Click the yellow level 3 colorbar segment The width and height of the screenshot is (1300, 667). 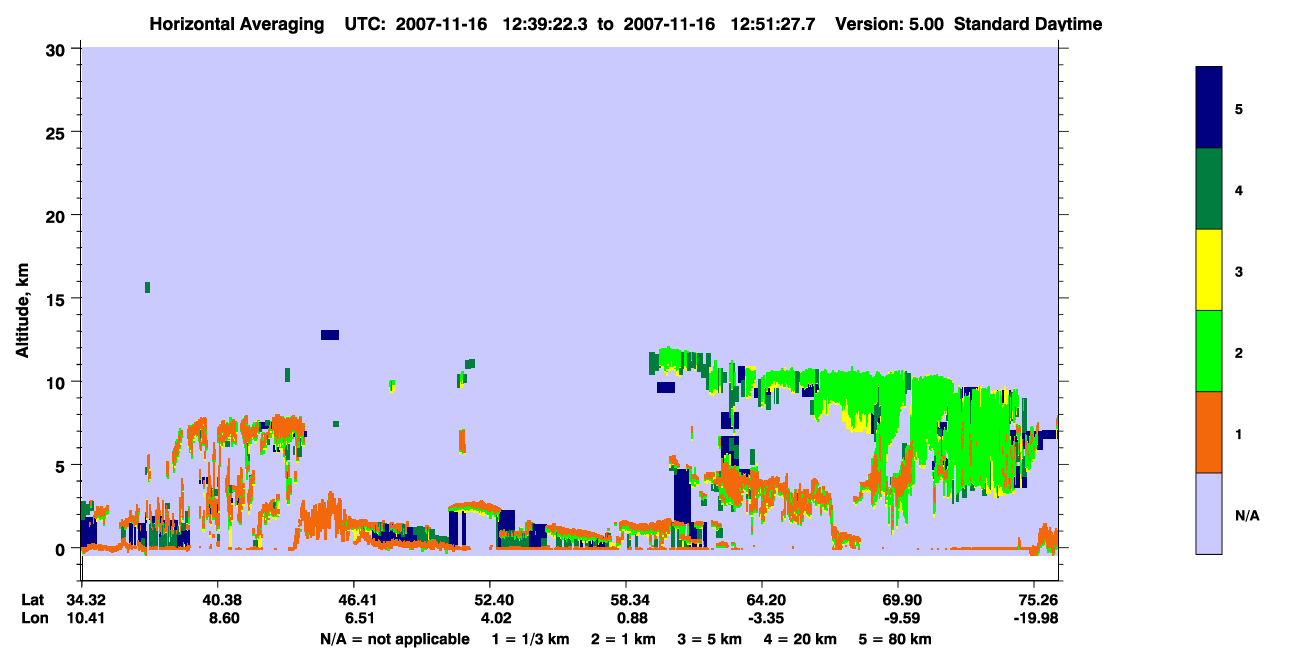(x=1209, y=270)
